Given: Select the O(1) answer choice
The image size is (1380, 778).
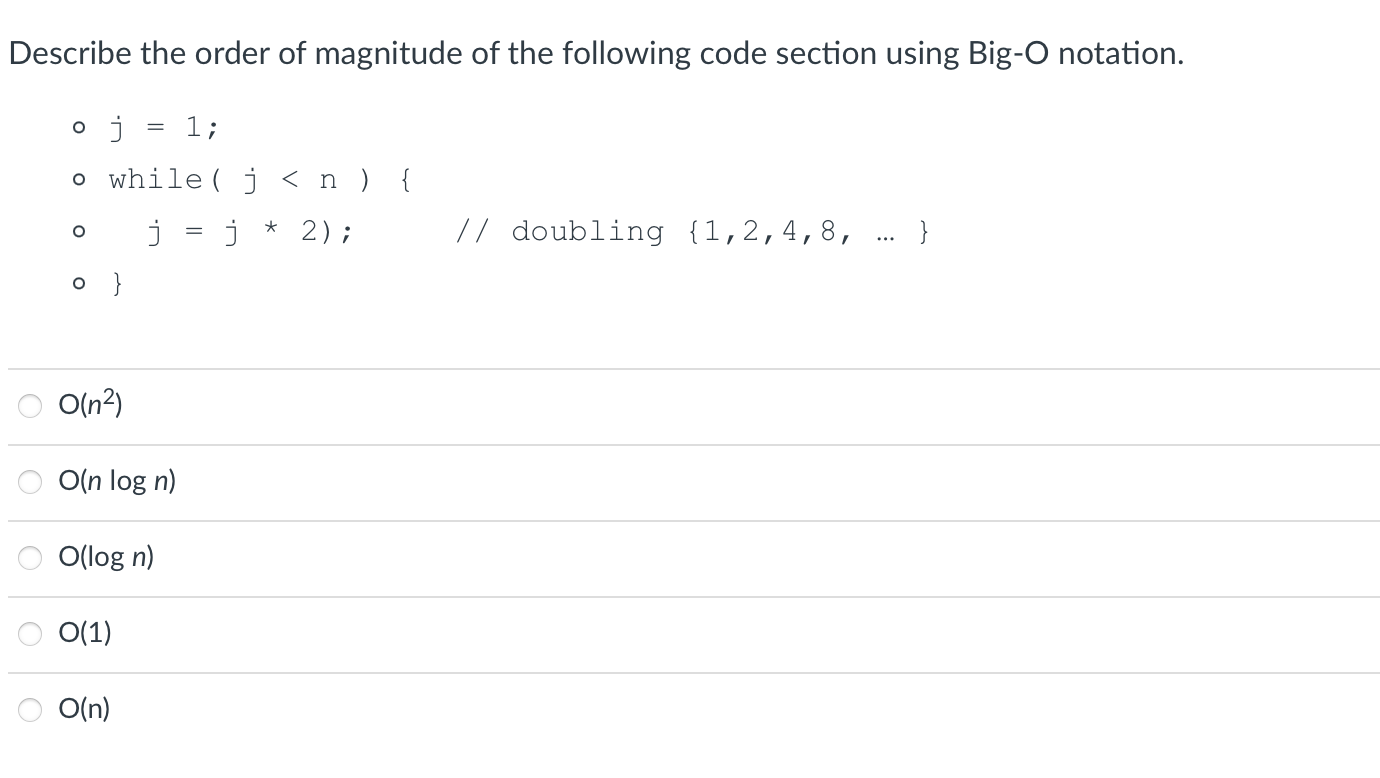Looking at the screenshot, I should tap(30, 632).
